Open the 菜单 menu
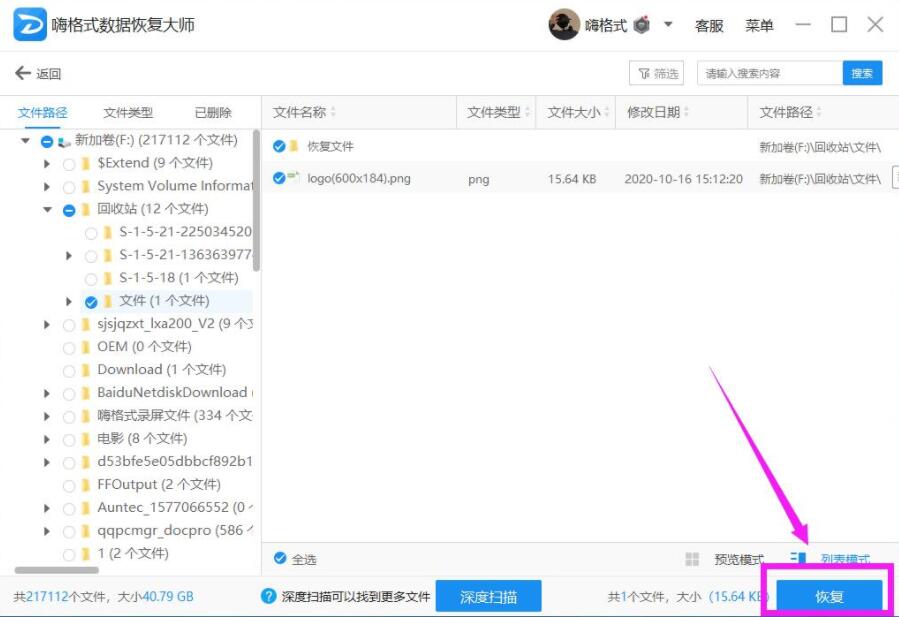 (x=759, y=25)
